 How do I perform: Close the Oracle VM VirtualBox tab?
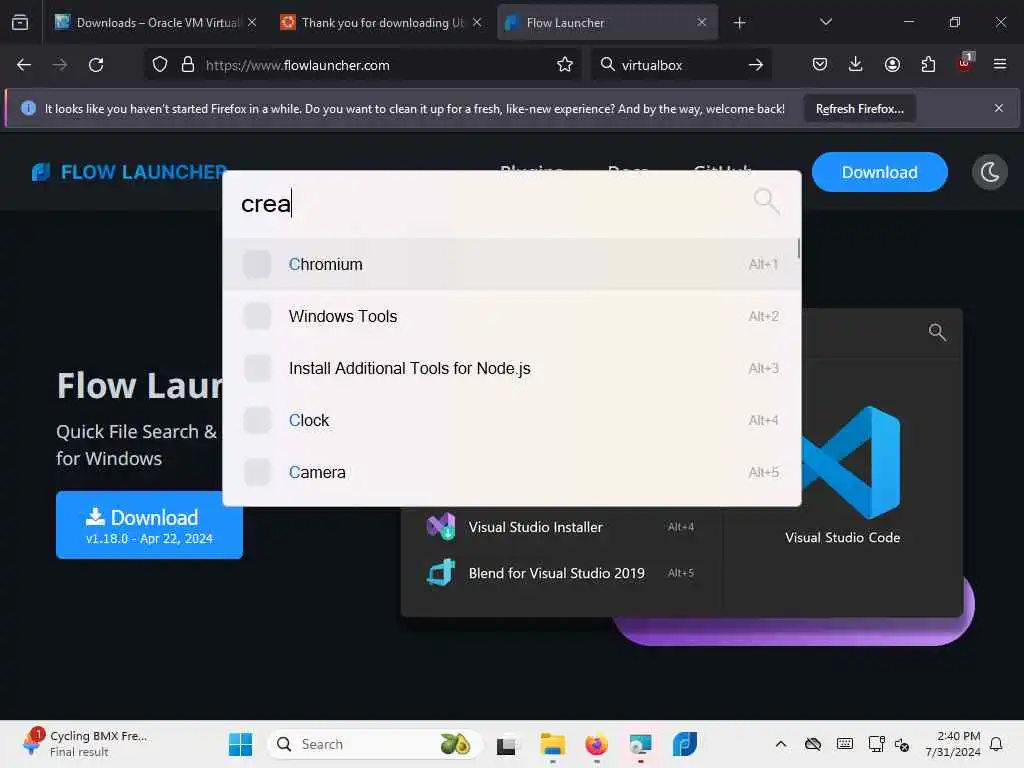(252, 22)
